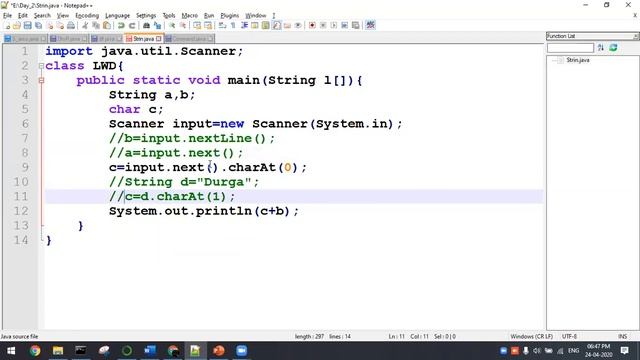
Task: Toggle show all characters pilcrow icon
Action: pos(233,25)
